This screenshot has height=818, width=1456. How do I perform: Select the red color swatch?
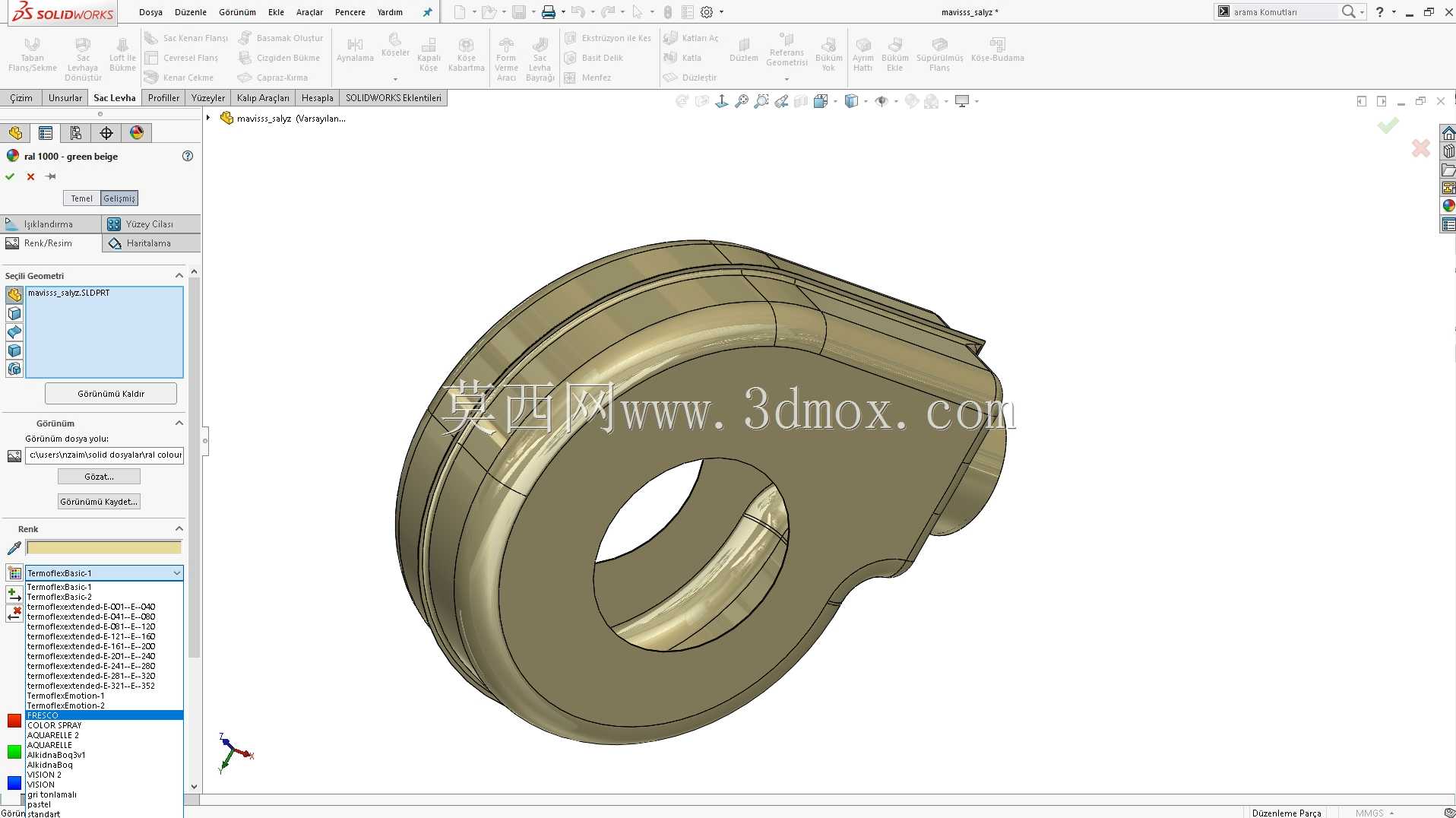point(14,721)
